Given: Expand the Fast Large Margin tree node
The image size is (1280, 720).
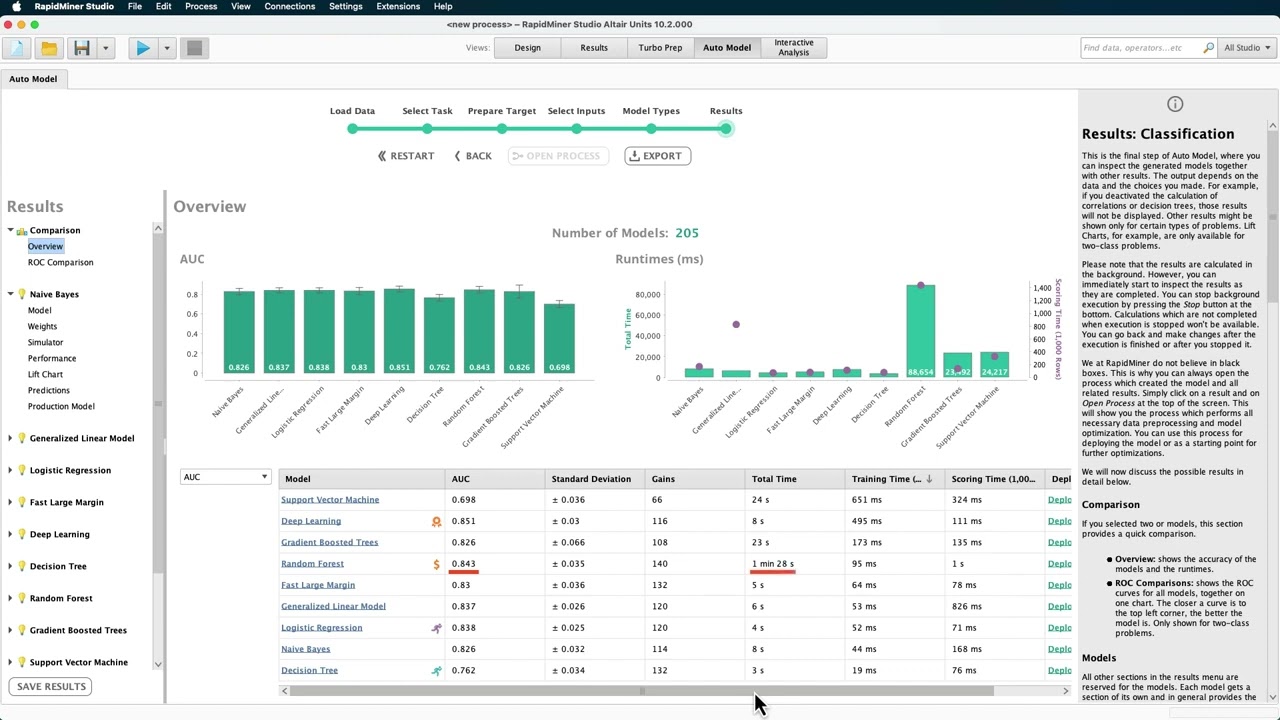Looking at the screenshot, I should [x=10, y=503].
